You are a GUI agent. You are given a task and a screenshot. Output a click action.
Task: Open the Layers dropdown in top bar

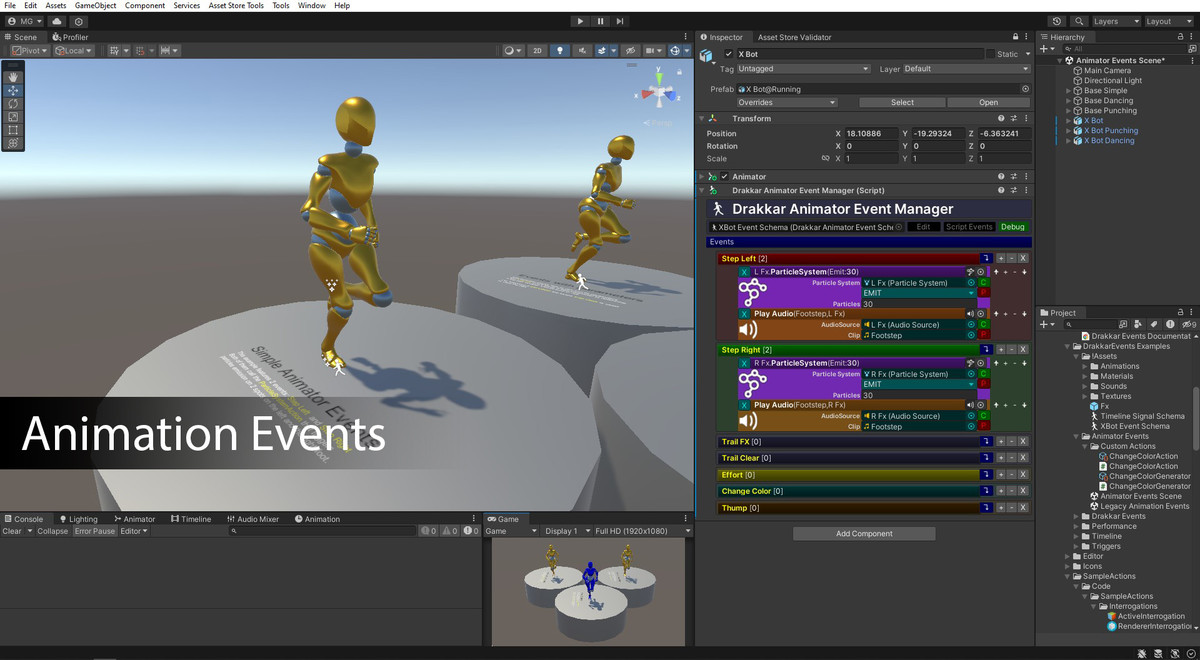coord(1116,21)
